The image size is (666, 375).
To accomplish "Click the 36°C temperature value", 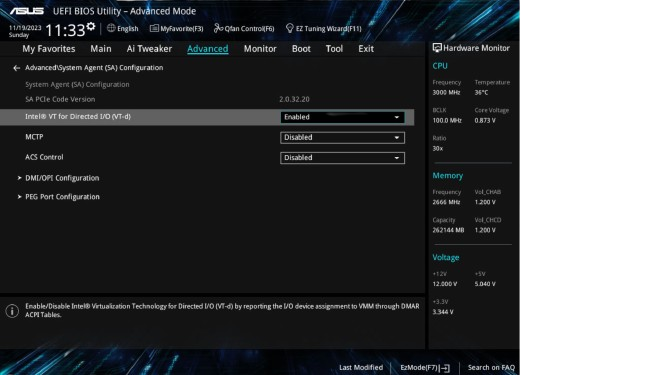I will (x=481, y=93).
